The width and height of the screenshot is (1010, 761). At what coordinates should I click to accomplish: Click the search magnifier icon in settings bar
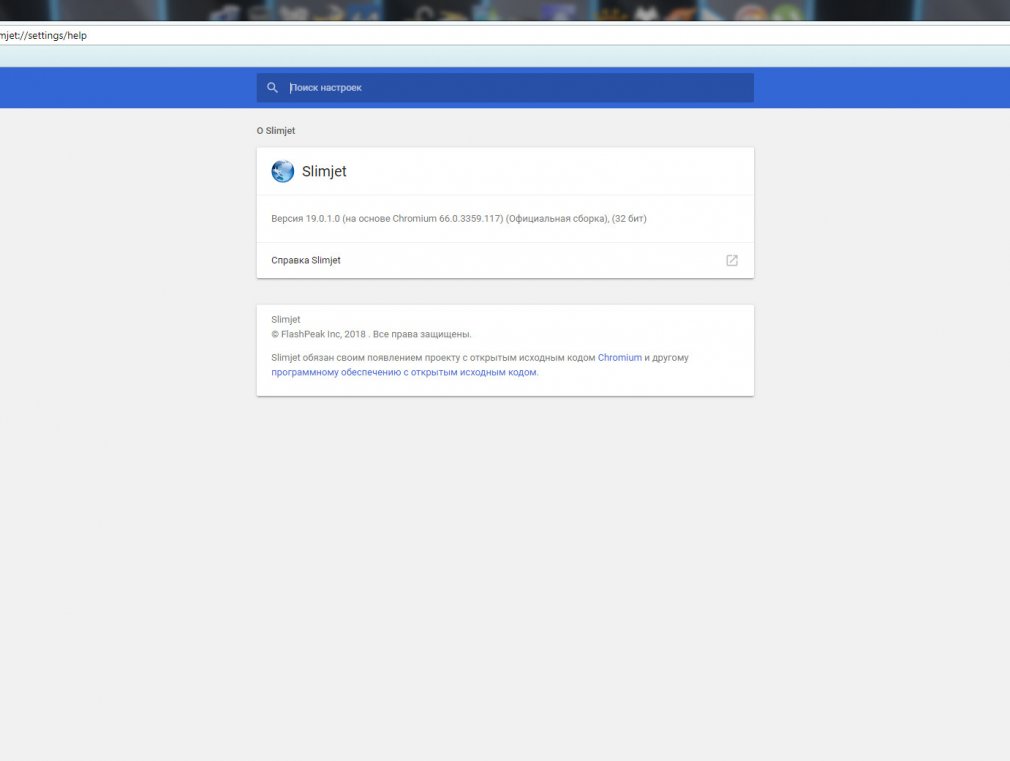click(x=272, y=88)
